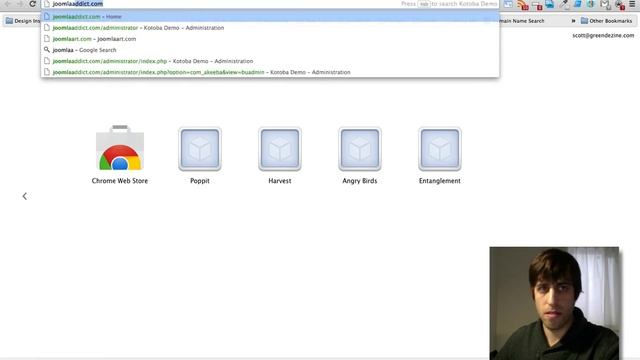Open the Gmail checker extension icon

click(605, 4)
